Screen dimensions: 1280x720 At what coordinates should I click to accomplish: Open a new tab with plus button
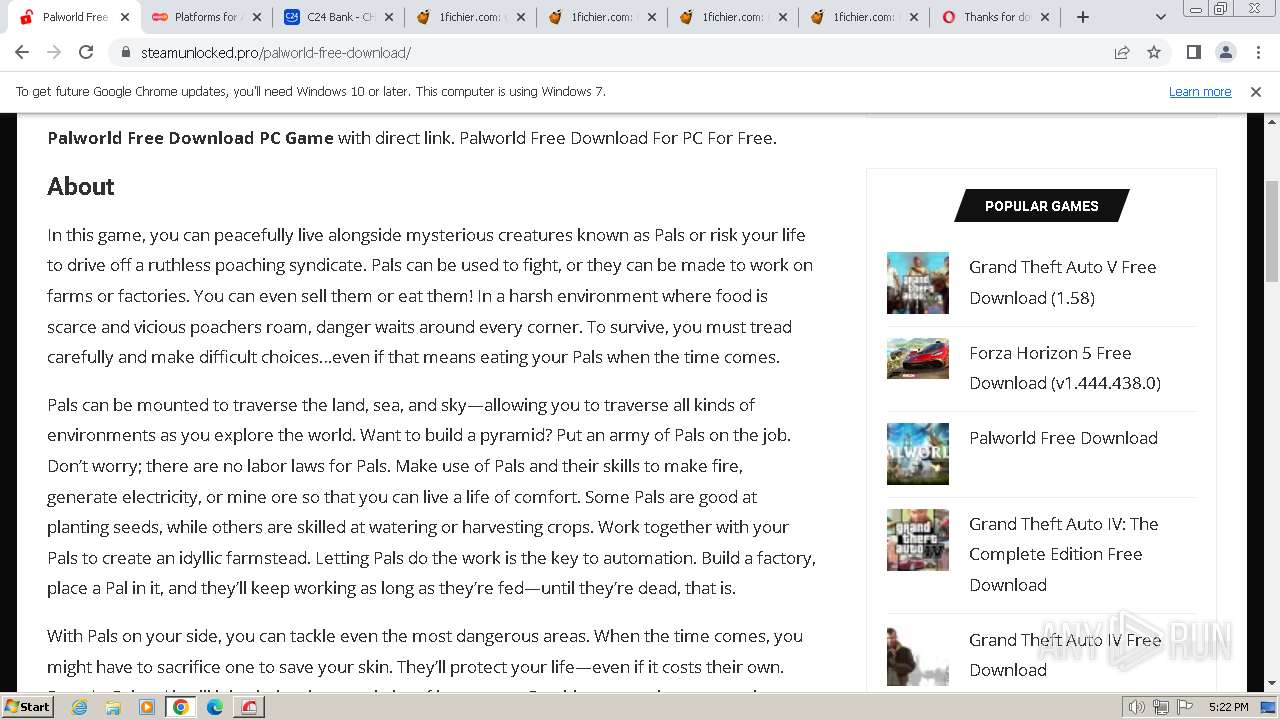pos(1082,17)
